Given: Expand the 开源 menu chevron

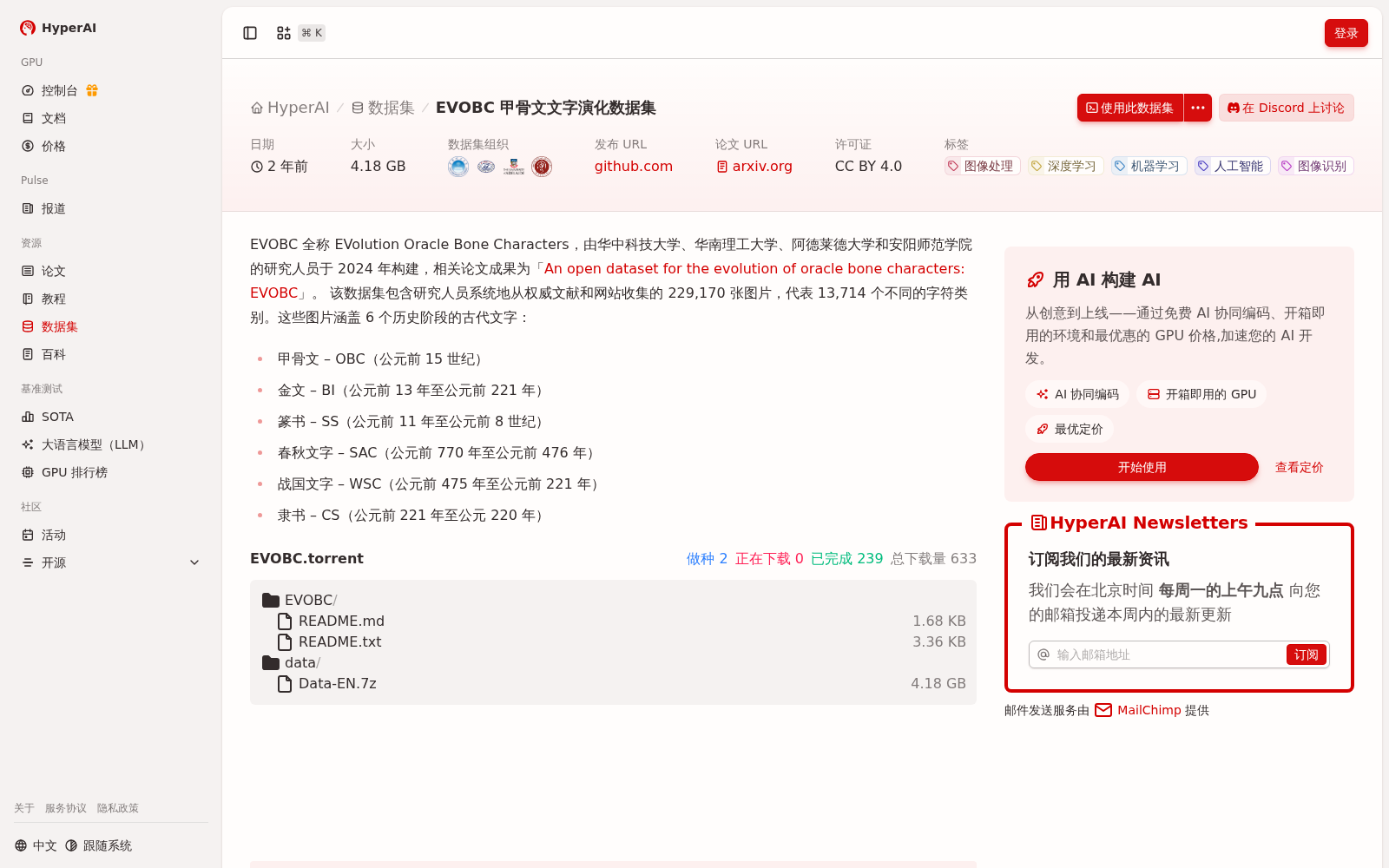Looking at the screenshot, I should point(194,562).
